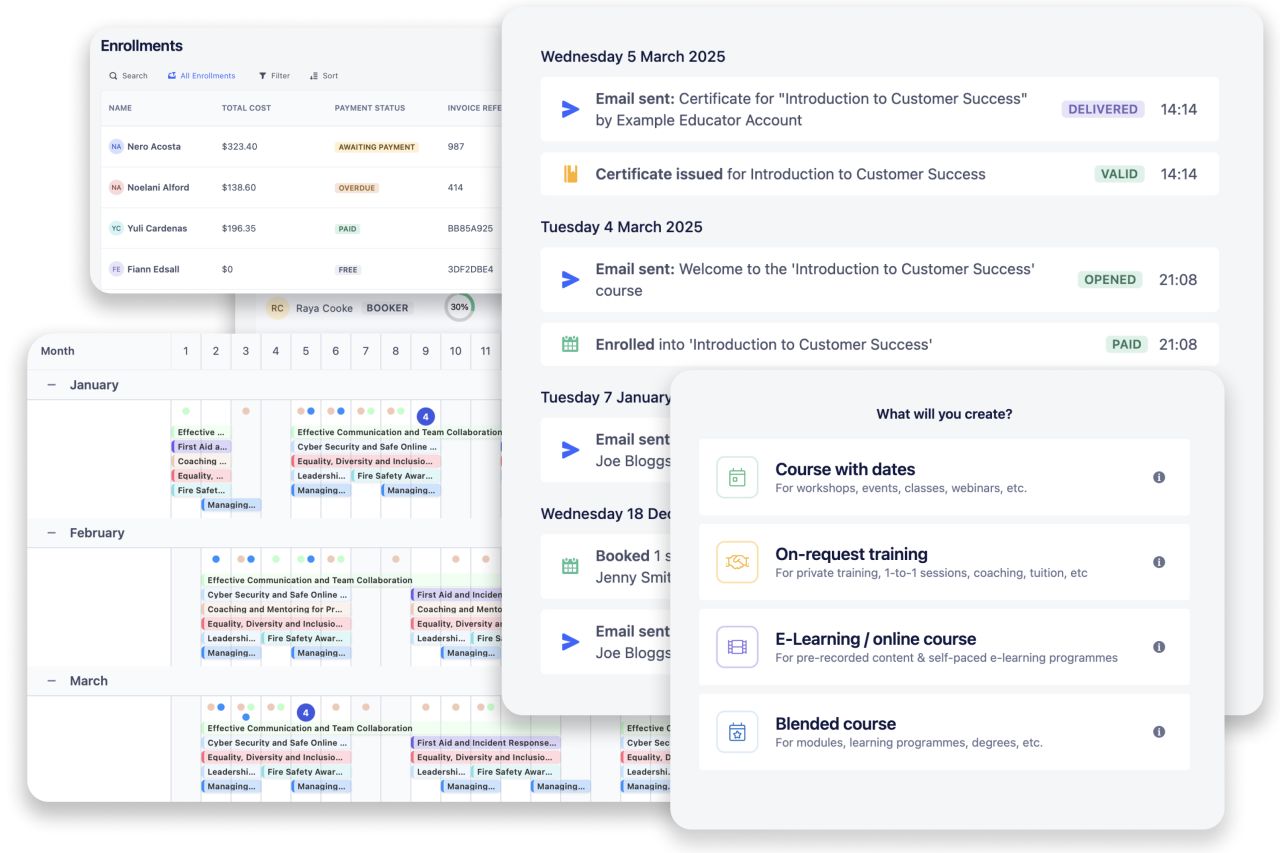
Task: Click the VALID badge on Certificate issued
Action: (x=1119, y=174)
